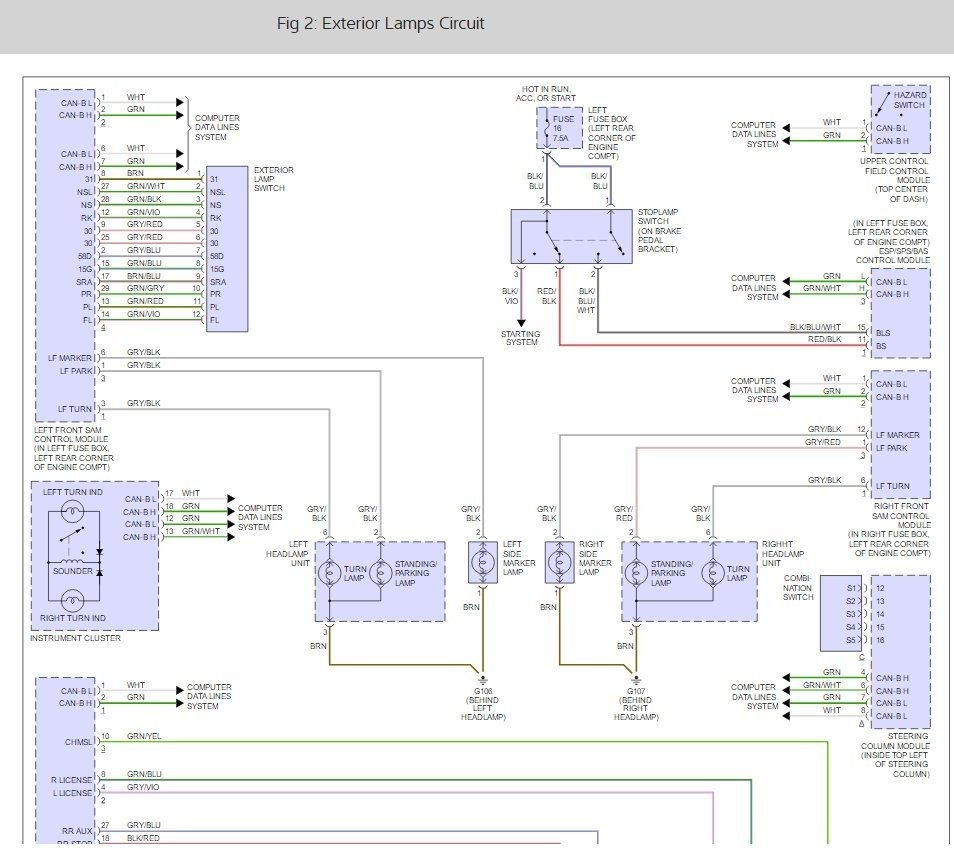
Task: Select the left front SAM control module block
Action: point(65,255)
